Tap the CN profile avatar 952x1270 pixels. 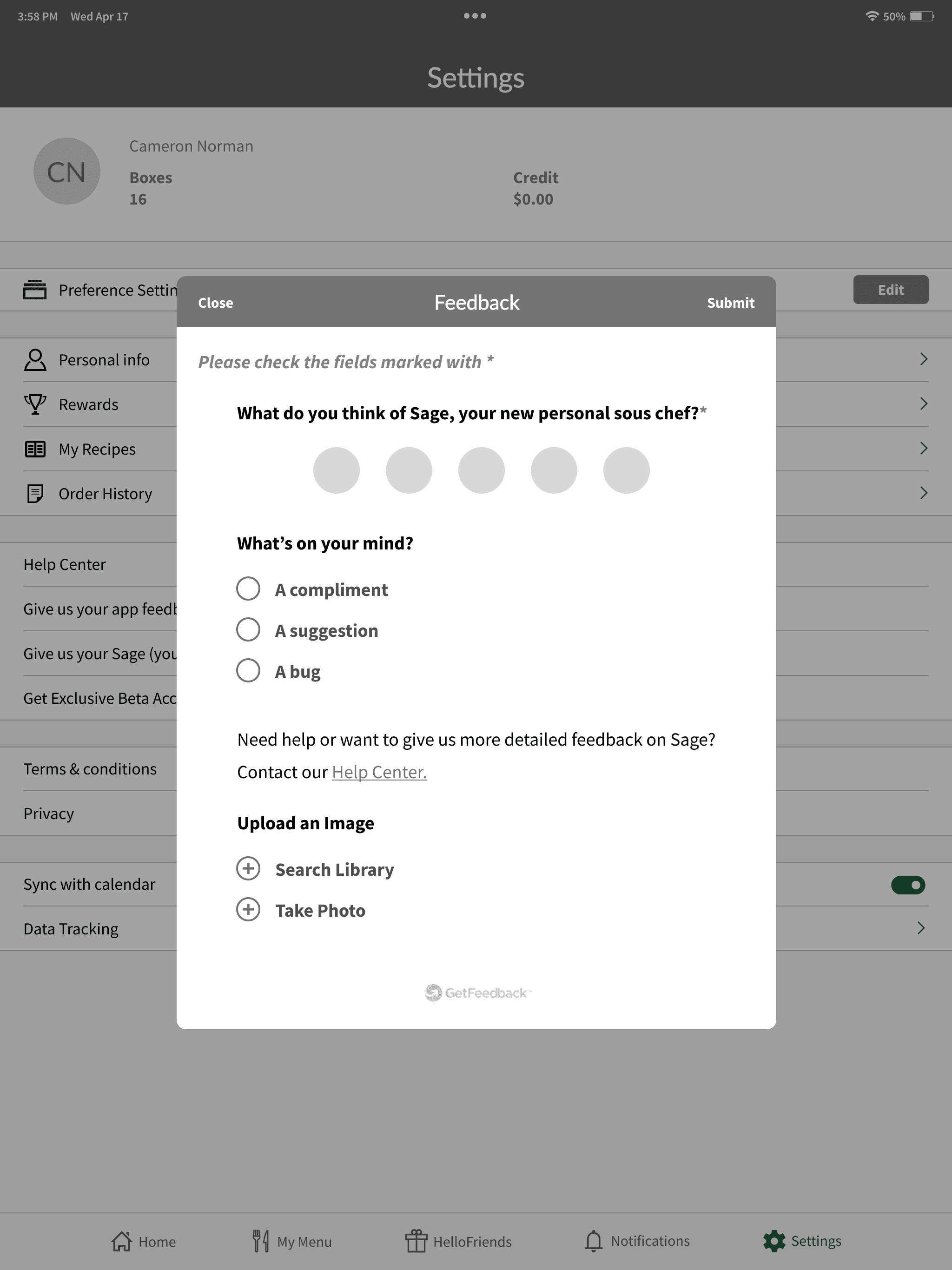click(66, 171)
